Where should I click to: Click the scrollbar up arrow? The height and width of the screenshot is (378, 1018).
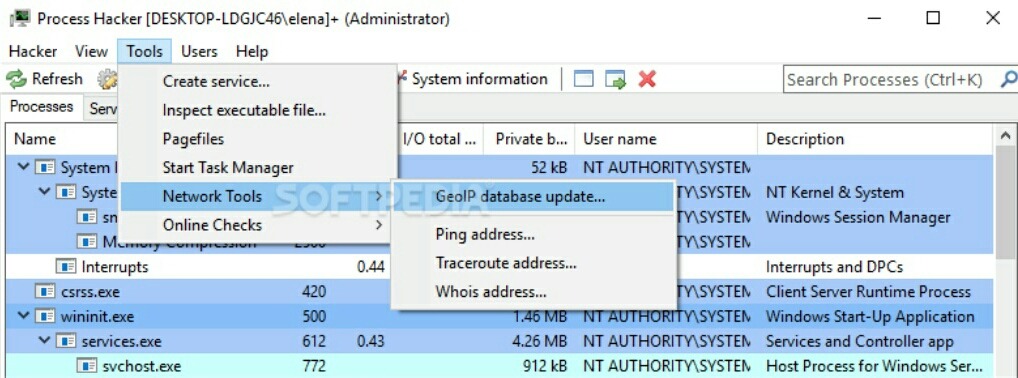[1006, 137]
